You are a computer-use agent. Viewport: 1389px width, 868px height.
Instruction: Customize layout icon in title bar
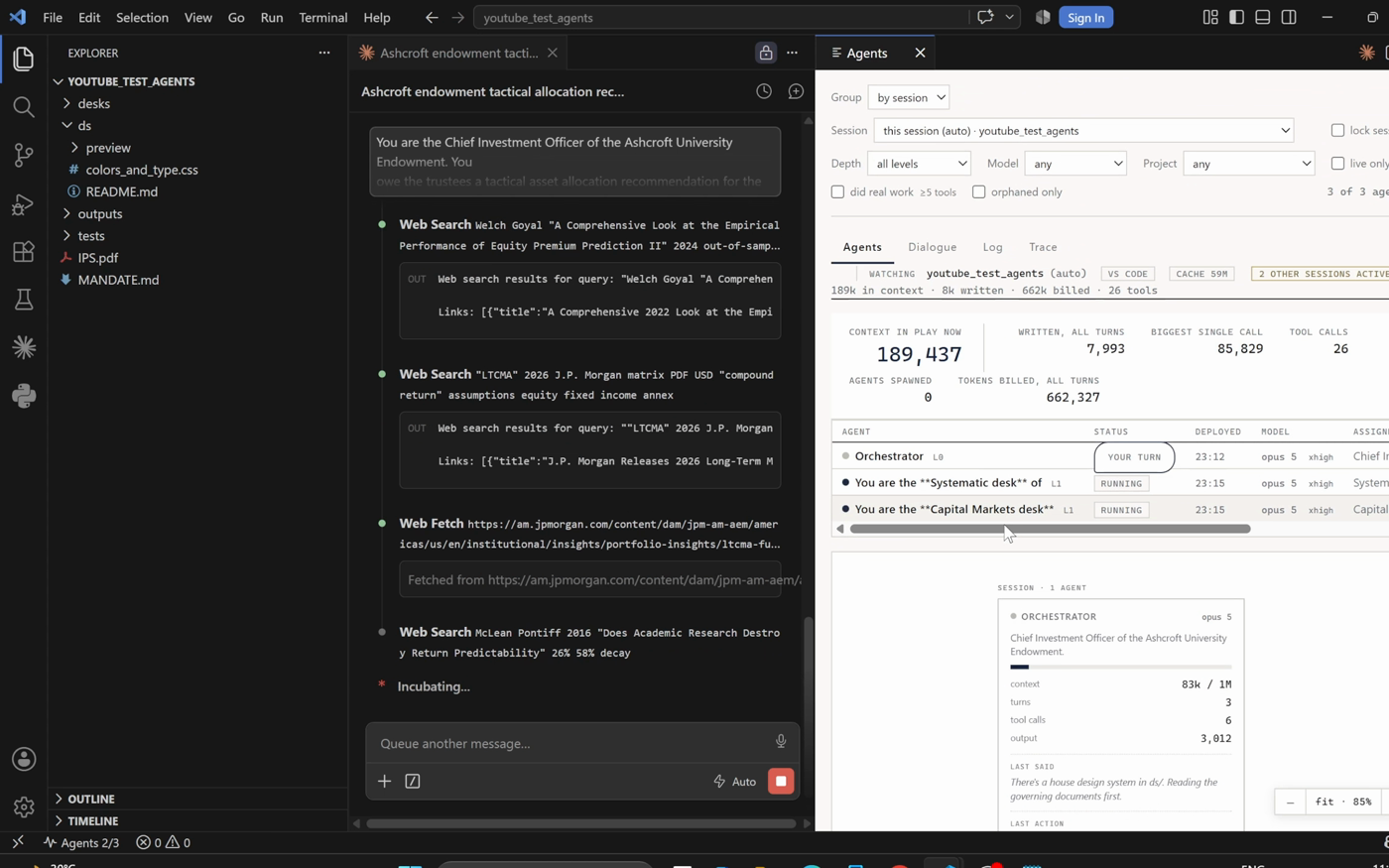click(x=1210, y=17)
